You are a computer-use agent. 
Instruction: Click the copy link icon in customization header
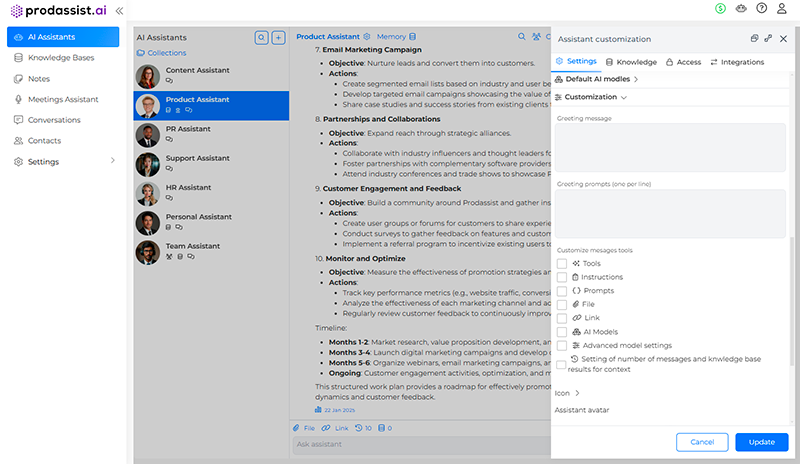pyautogui.click(x=768, y=38)
